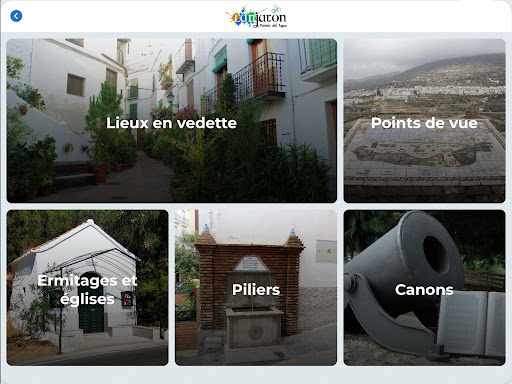
Task: Tap the cannon's barrel opening
Action: 435,254
